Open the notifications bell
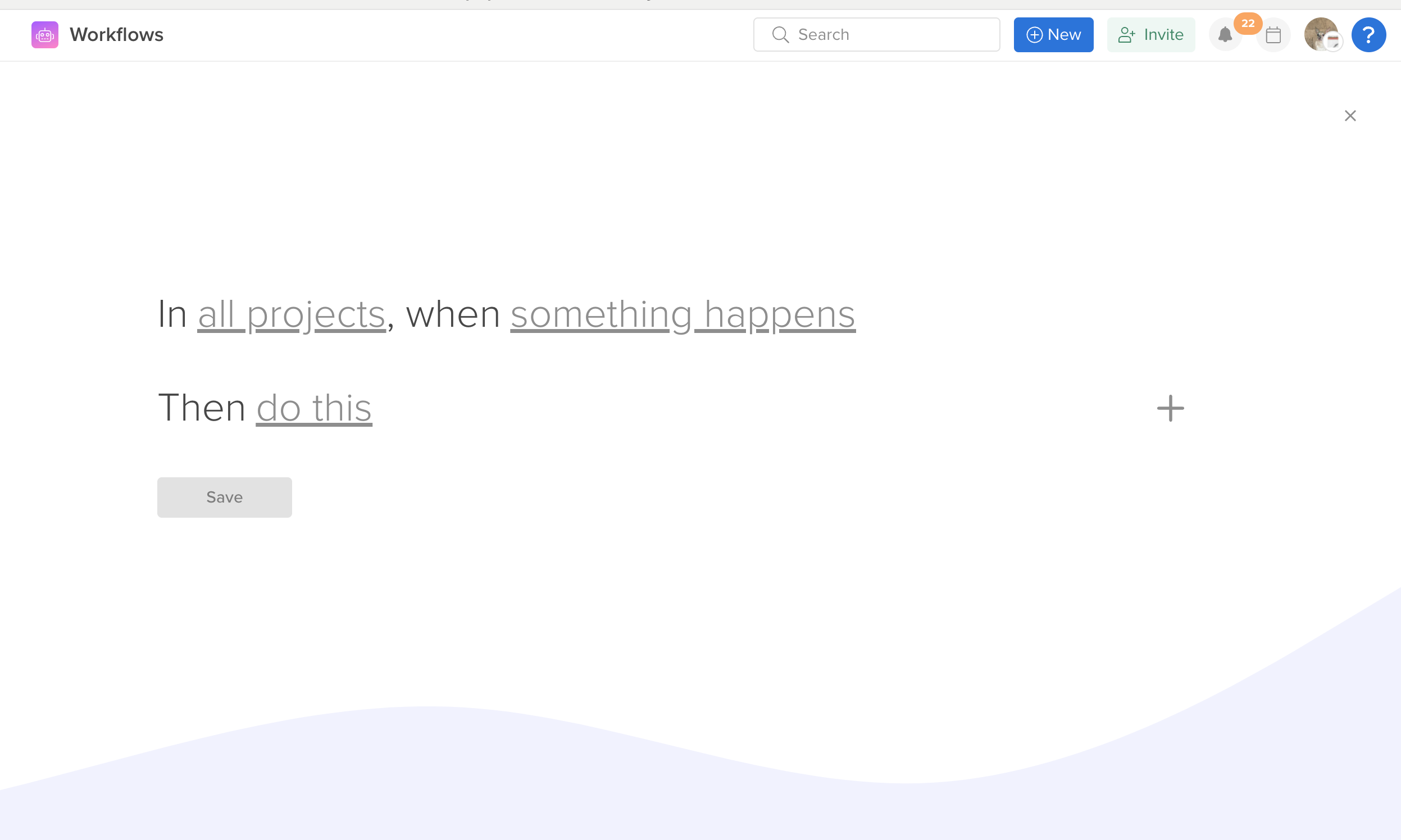1401x840 pixels. pyautogui.click(x=1225, y=34)
